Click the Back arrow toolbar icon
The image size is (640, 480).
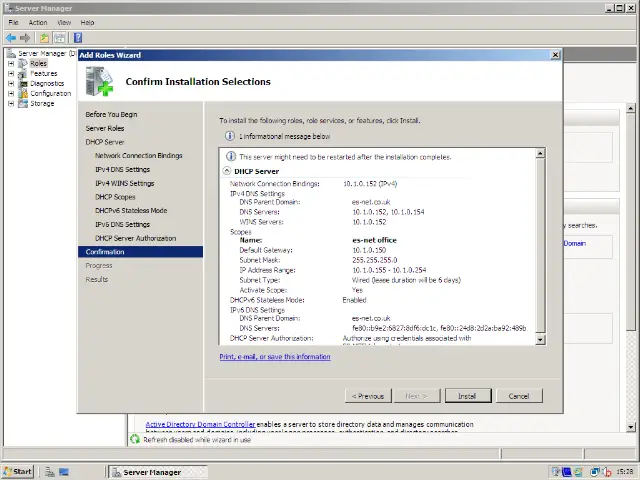tap(11, 38)
